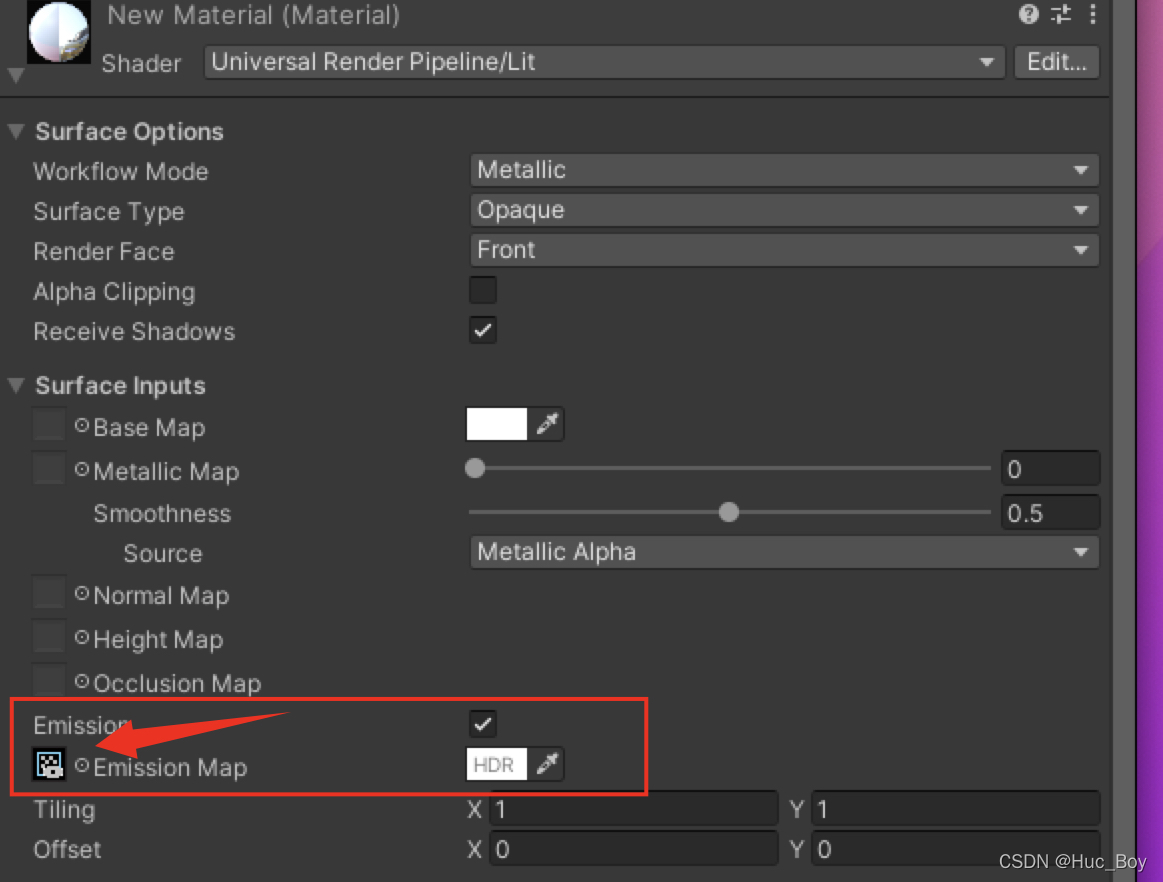Image resolution: width=1163 pixels, height=882 pixels.
Task: Open the white Base Map color swatch
Action: [x=496, y=424]
